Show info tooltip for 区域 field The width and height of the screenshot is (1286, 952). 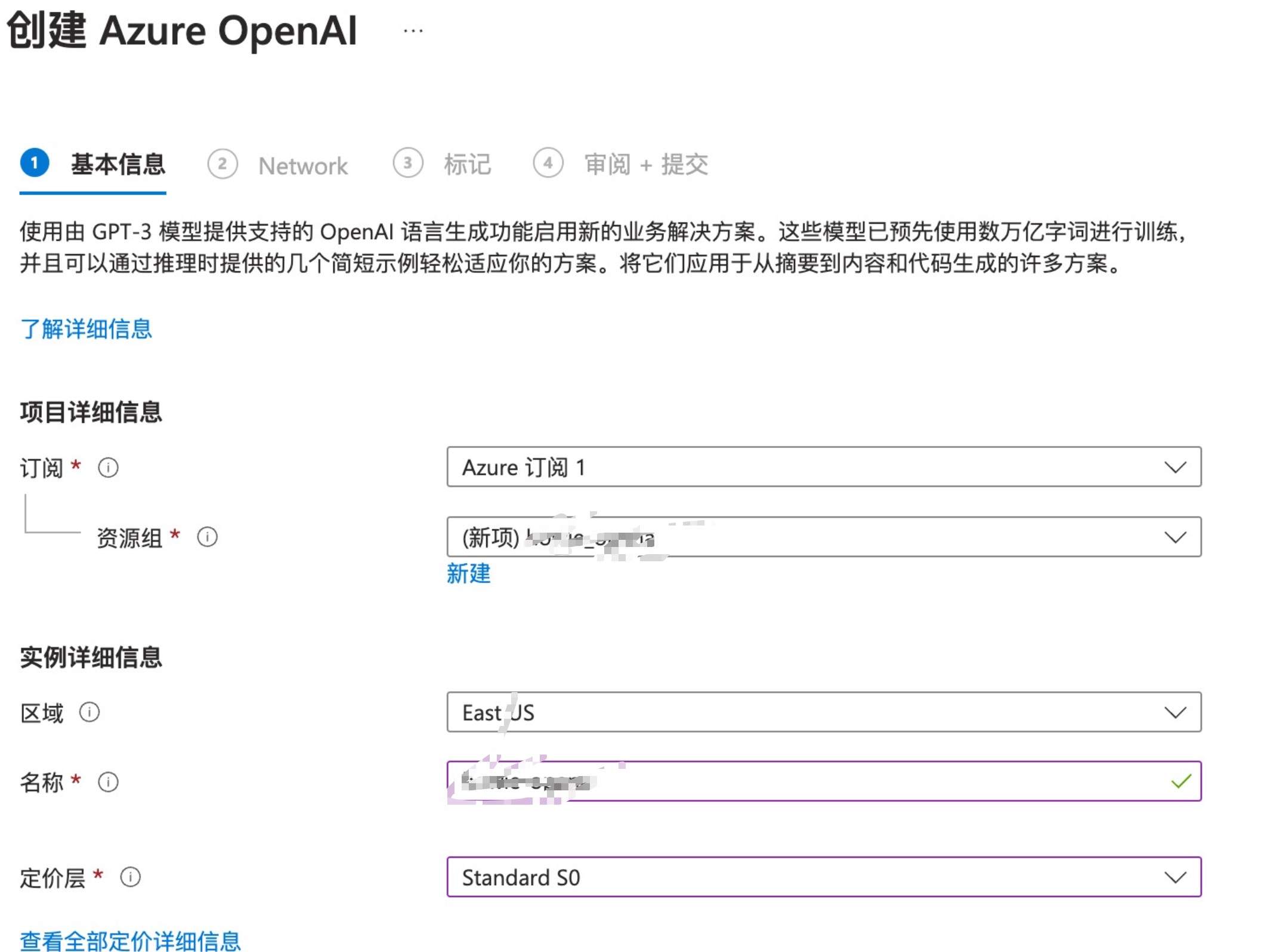pos(89,712)
